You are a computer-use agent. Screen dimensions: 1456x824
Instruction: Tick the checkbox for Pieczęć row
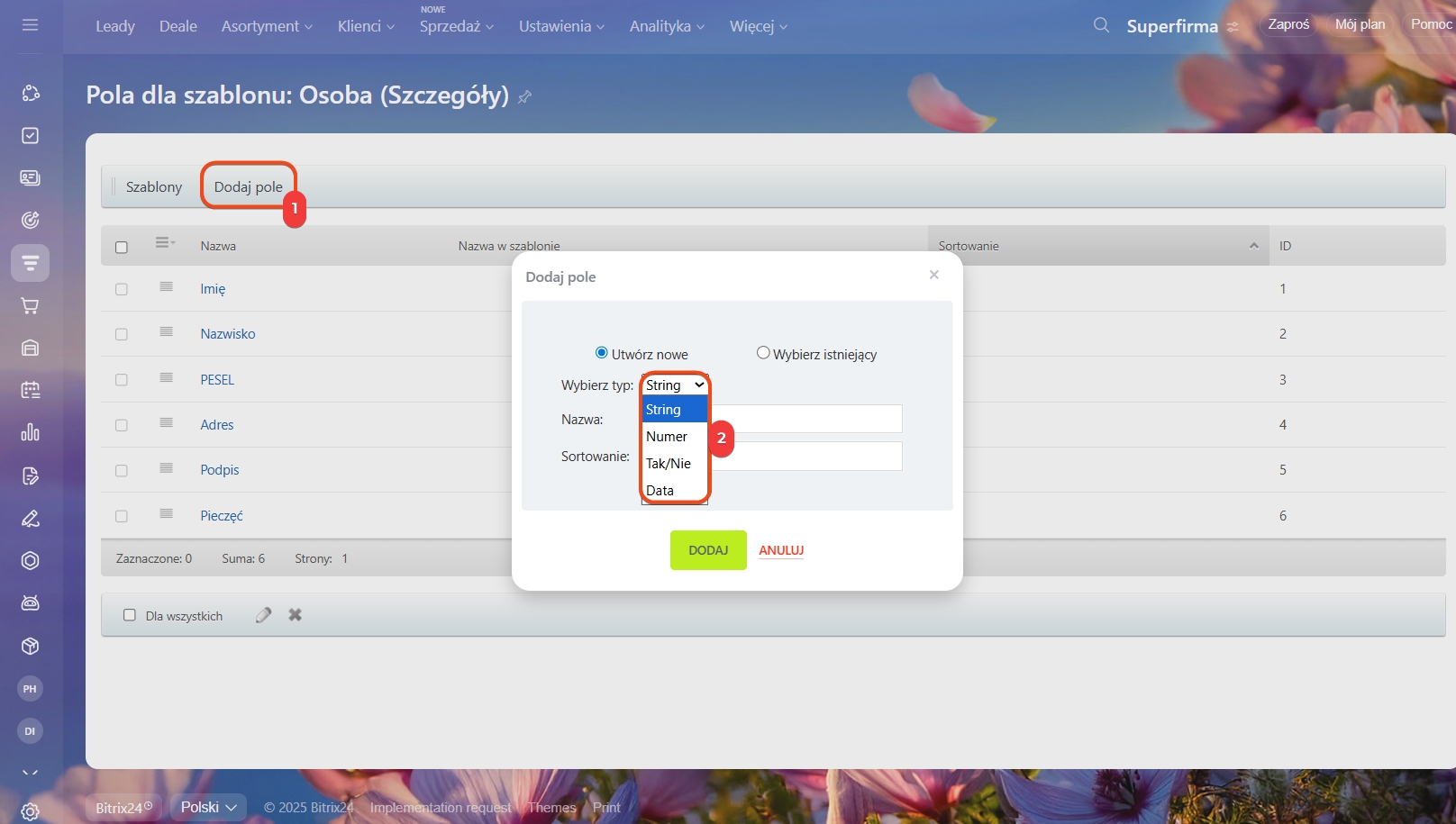pos(122,516)
